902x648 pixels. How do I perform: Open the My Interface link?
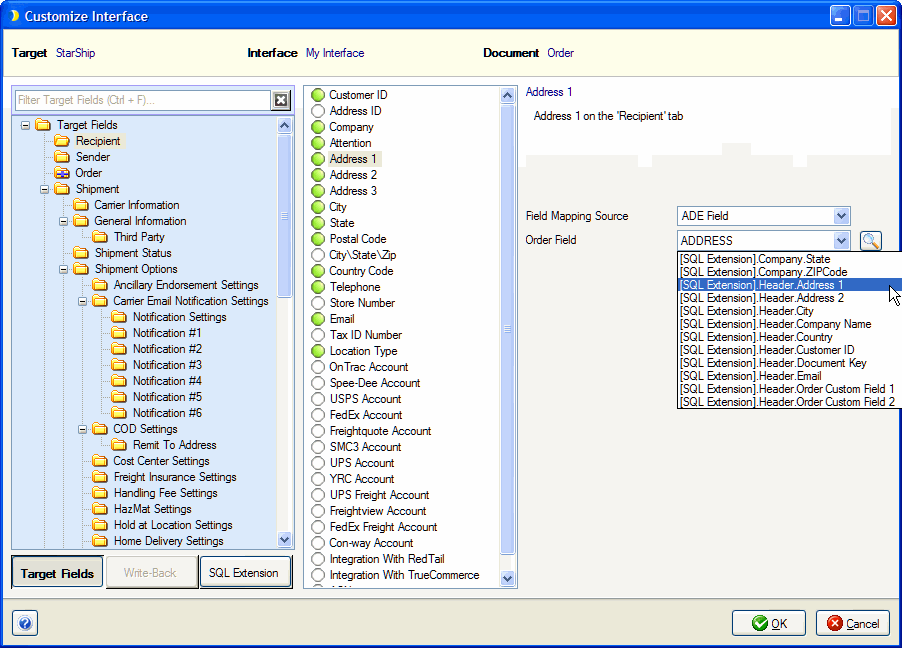point(335,53)
